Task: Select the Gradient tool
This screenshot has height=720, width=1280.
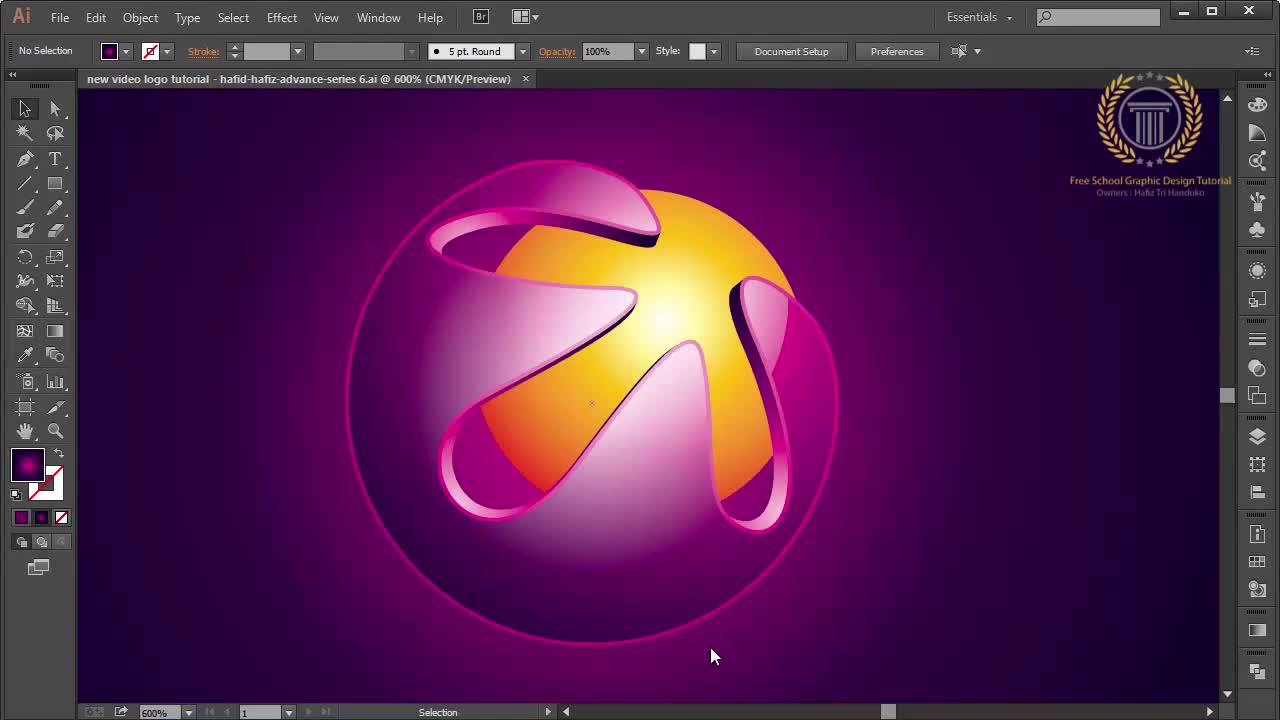Action: coord(55,331)
